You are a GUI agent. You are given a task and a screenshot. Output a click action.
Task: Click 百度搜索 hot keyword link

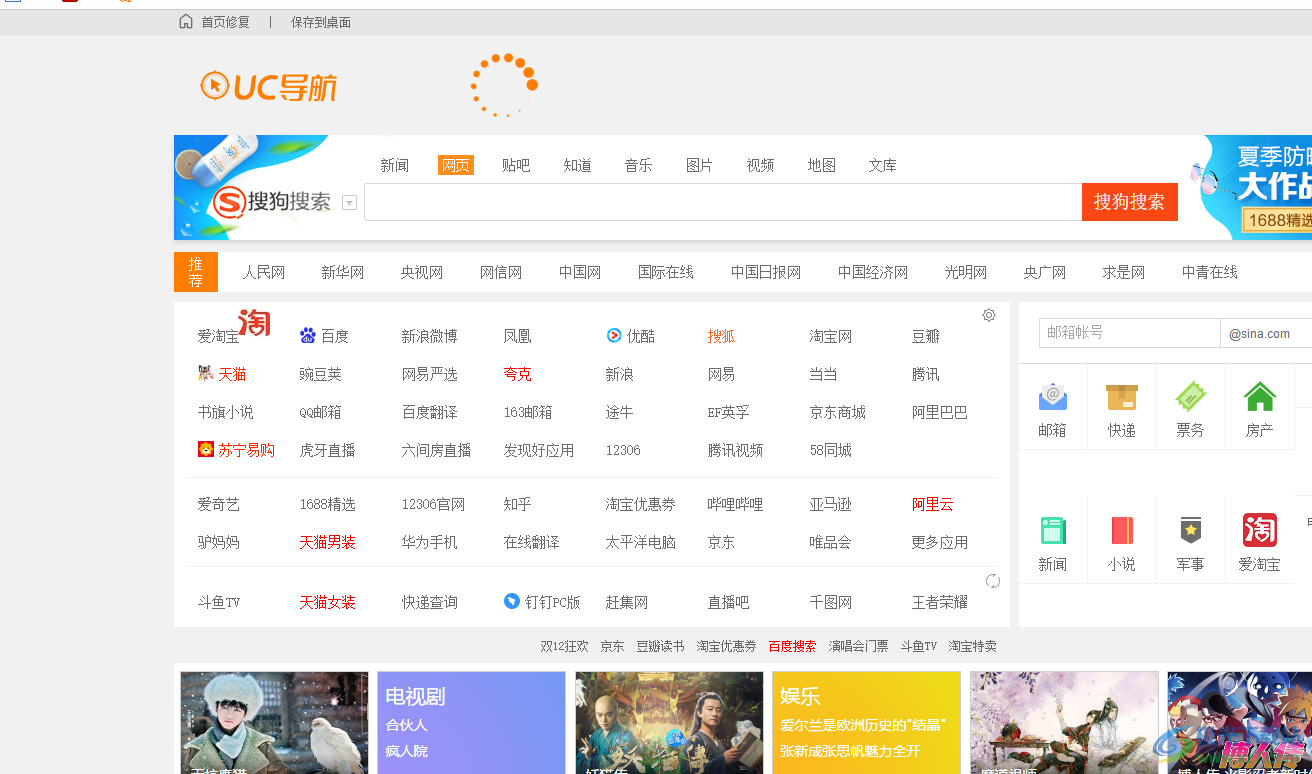pyautogui.click(x=792, y=646)
